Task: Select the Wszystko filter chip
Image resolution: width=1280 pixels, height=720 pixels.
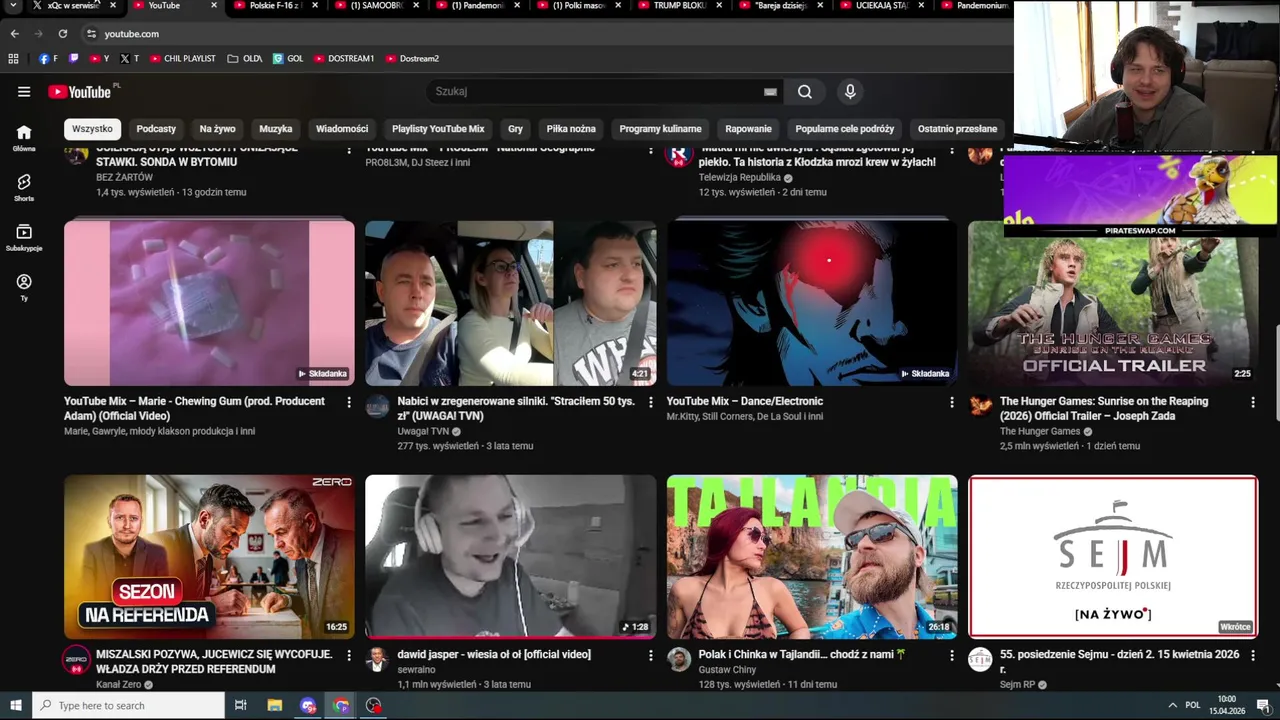Action: pos(92,128)
